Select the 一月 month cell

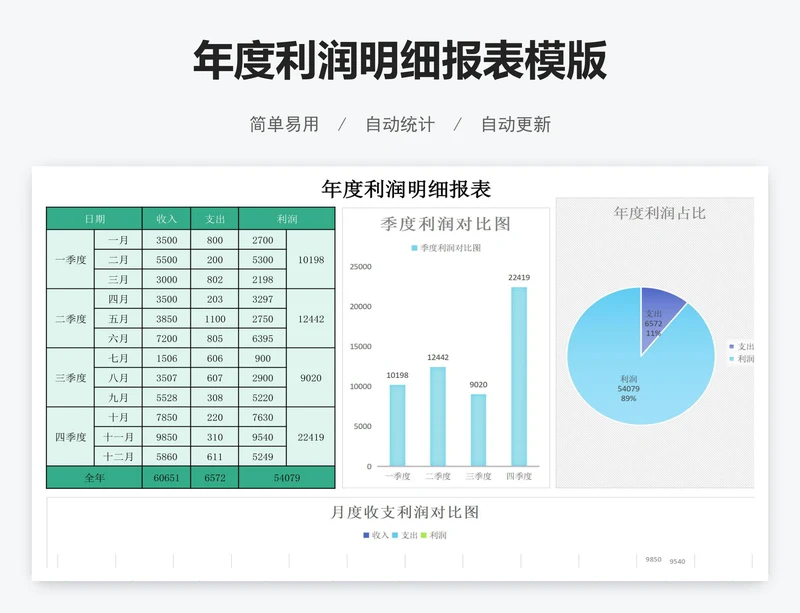[x=118, y=240]
